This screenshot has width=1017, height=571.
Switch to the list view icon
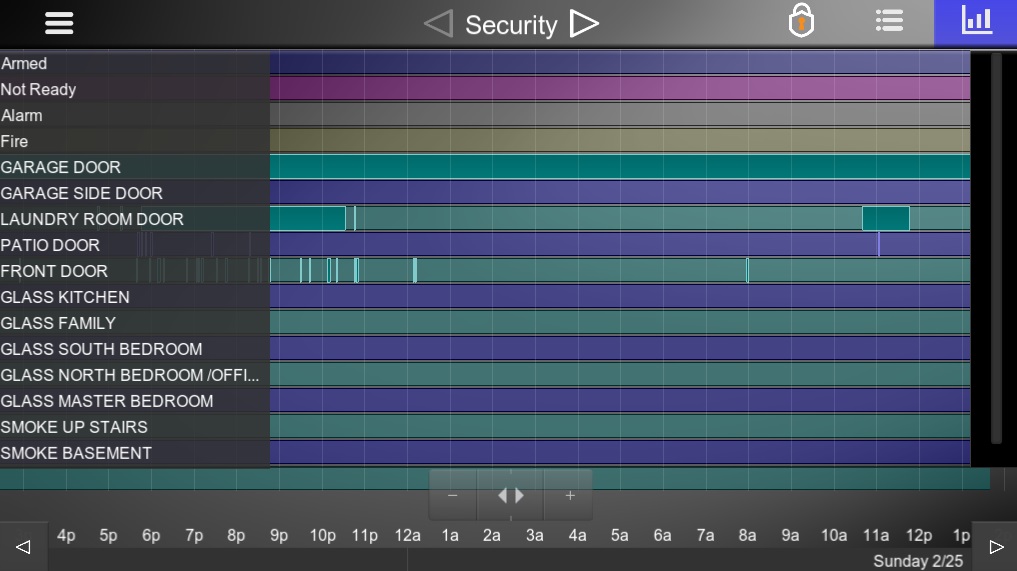[889, 22]
